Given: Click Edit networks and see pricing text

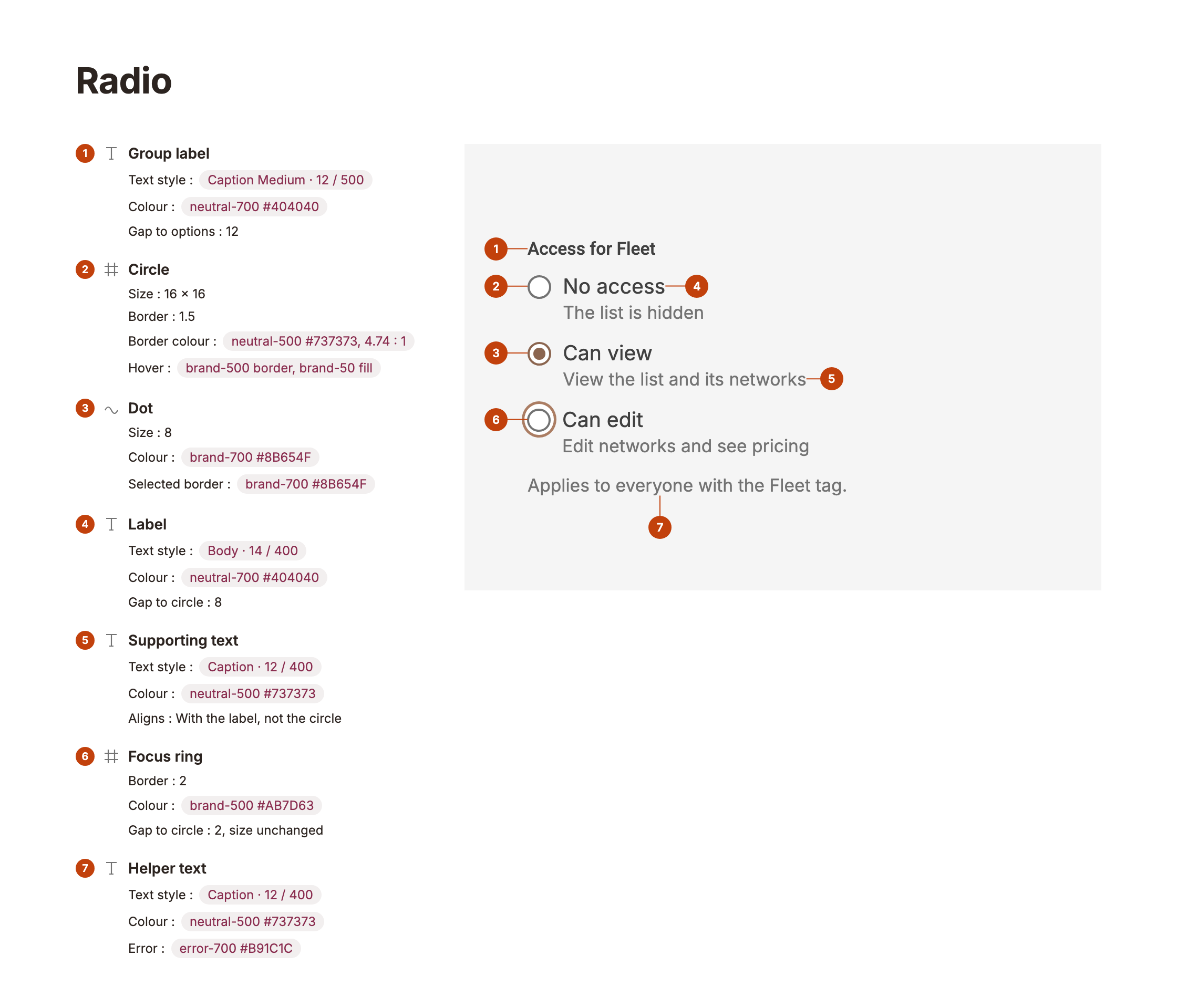Looking at the screenshot, I should pos(686,446).
